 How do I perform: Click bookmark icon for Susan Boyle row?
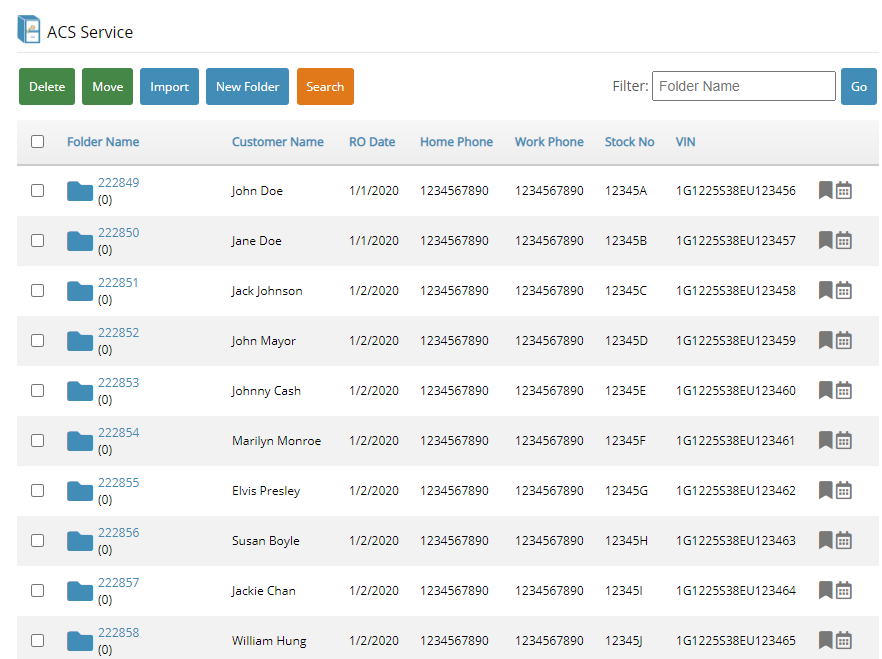825,540
